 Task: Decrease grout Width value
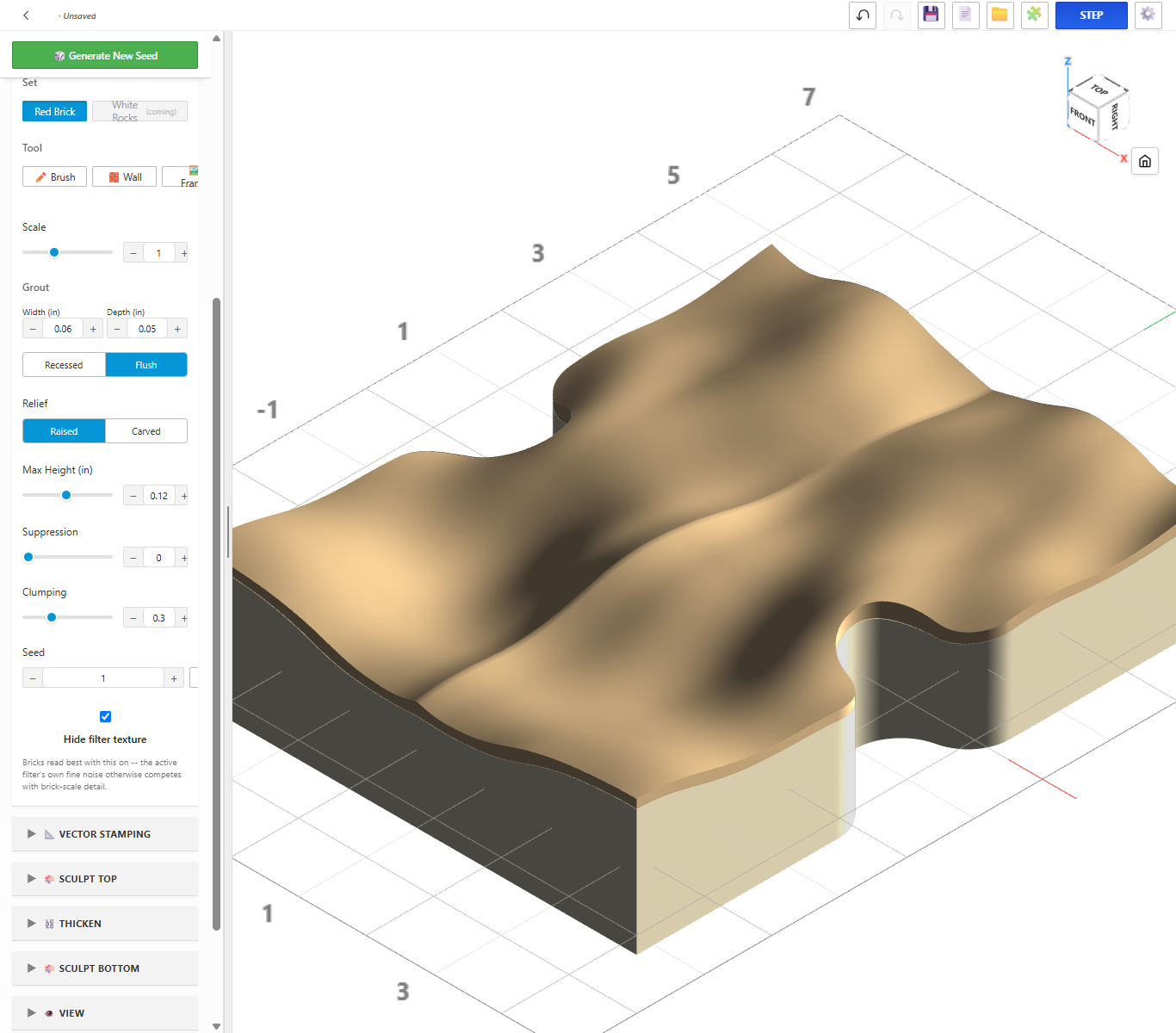tap(33, 329)
